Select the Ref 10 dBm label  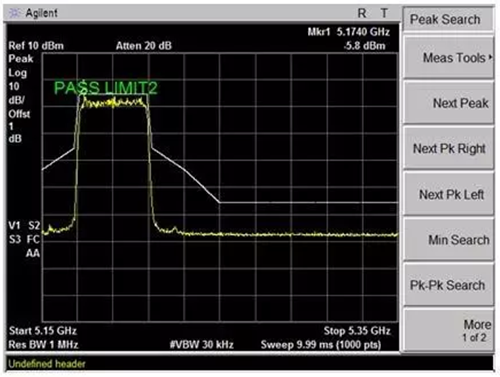point(36,46)
